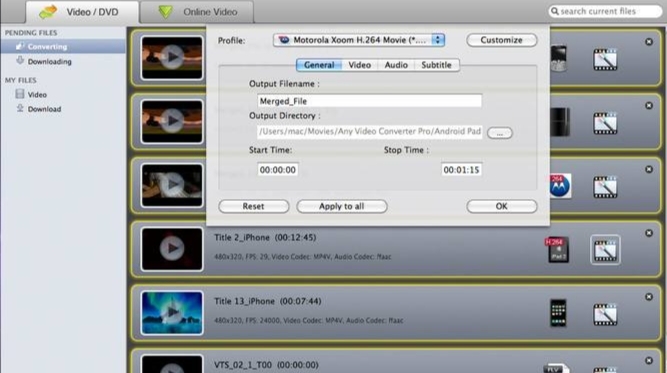Click the Customize button
The height and width of the screenshot is (373, 667).
coord(502,40)
